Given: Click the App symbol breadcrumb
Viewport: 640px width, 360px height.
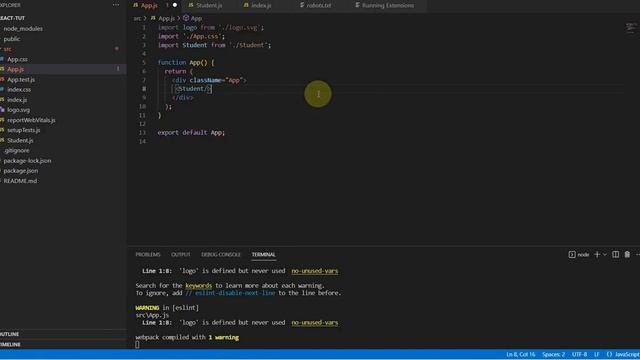Looking at the screenshot, I should pyautogui.click(x=193, y=18).
